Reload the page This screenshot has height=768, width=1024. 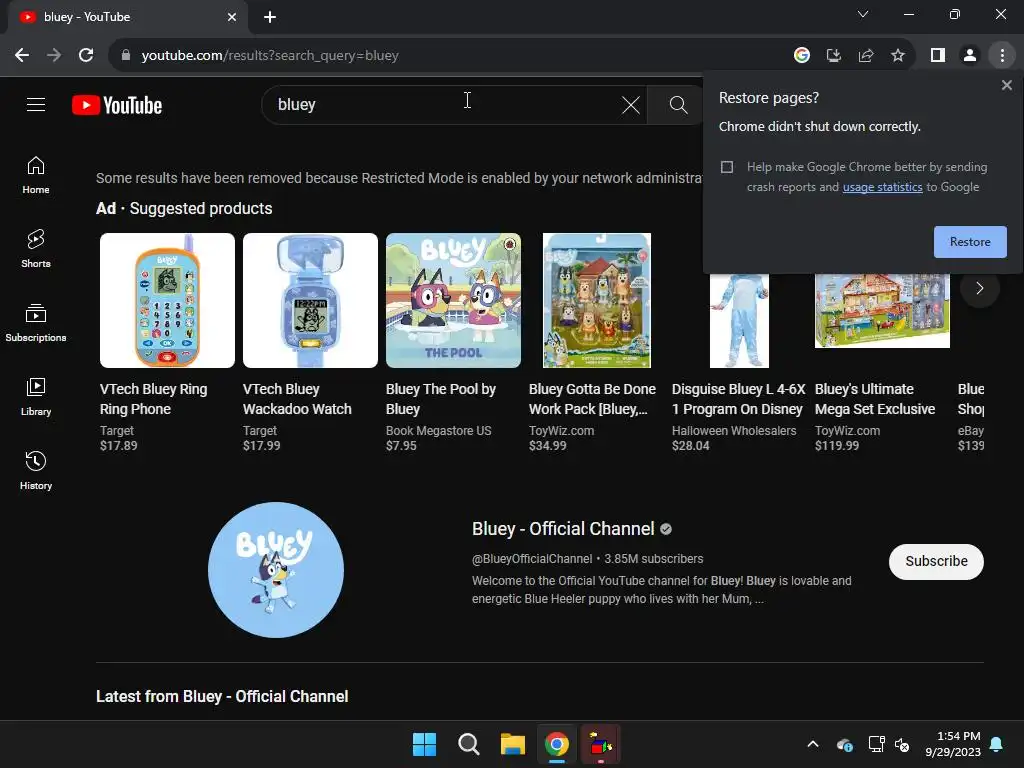[x=86, y=56]
